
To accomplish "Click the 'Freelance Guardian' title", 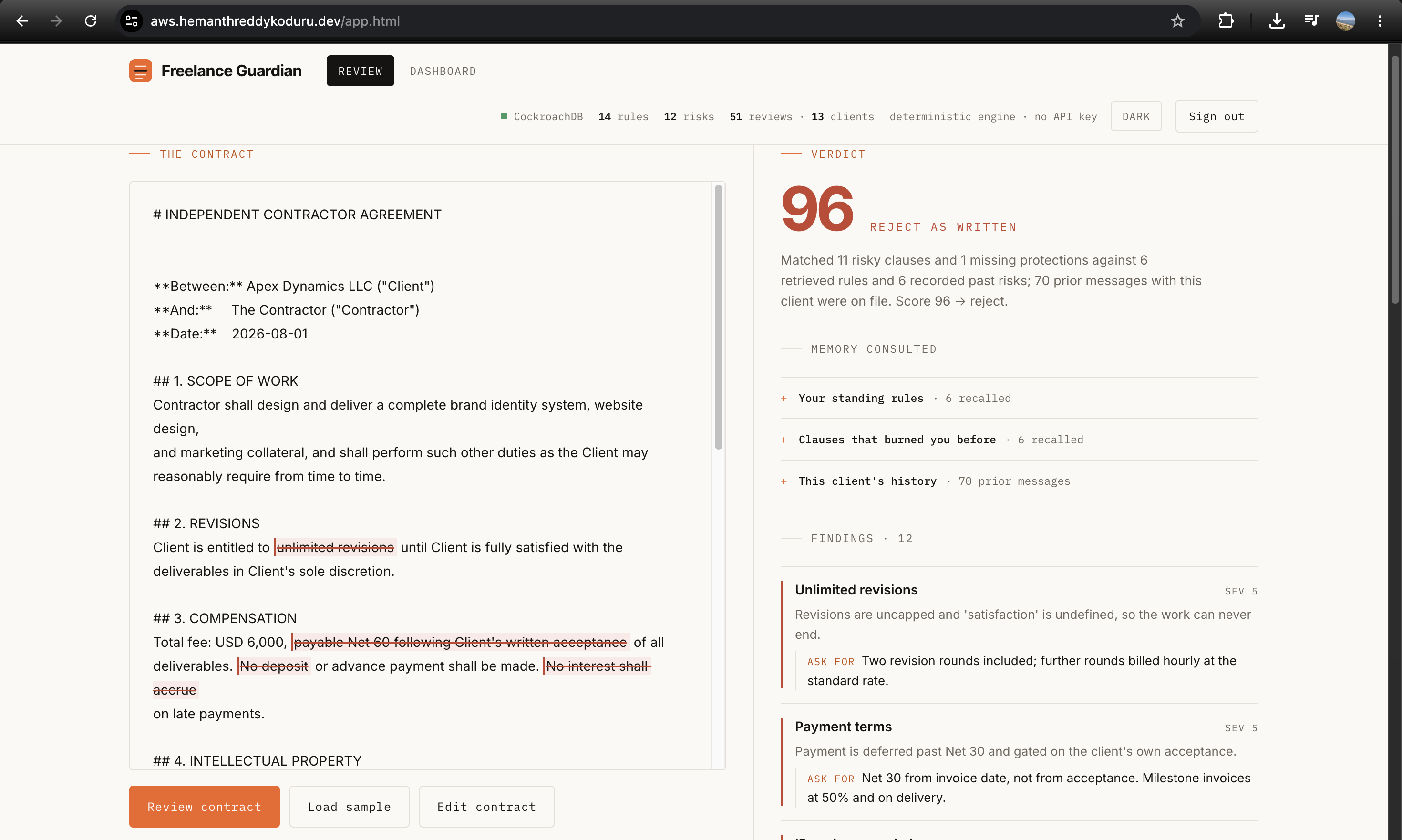I will click(231, 71).
